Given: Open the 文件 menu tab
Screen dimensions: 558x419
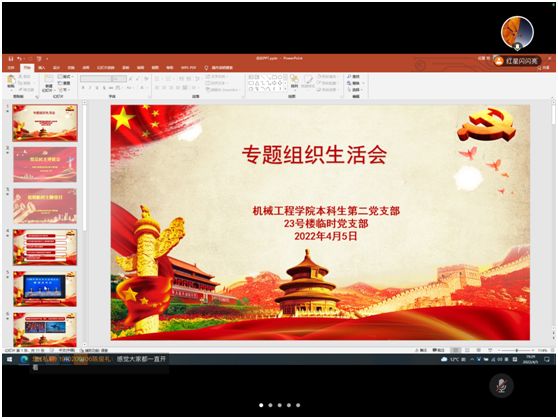Looking at the screenshot, I should point(11,68).
